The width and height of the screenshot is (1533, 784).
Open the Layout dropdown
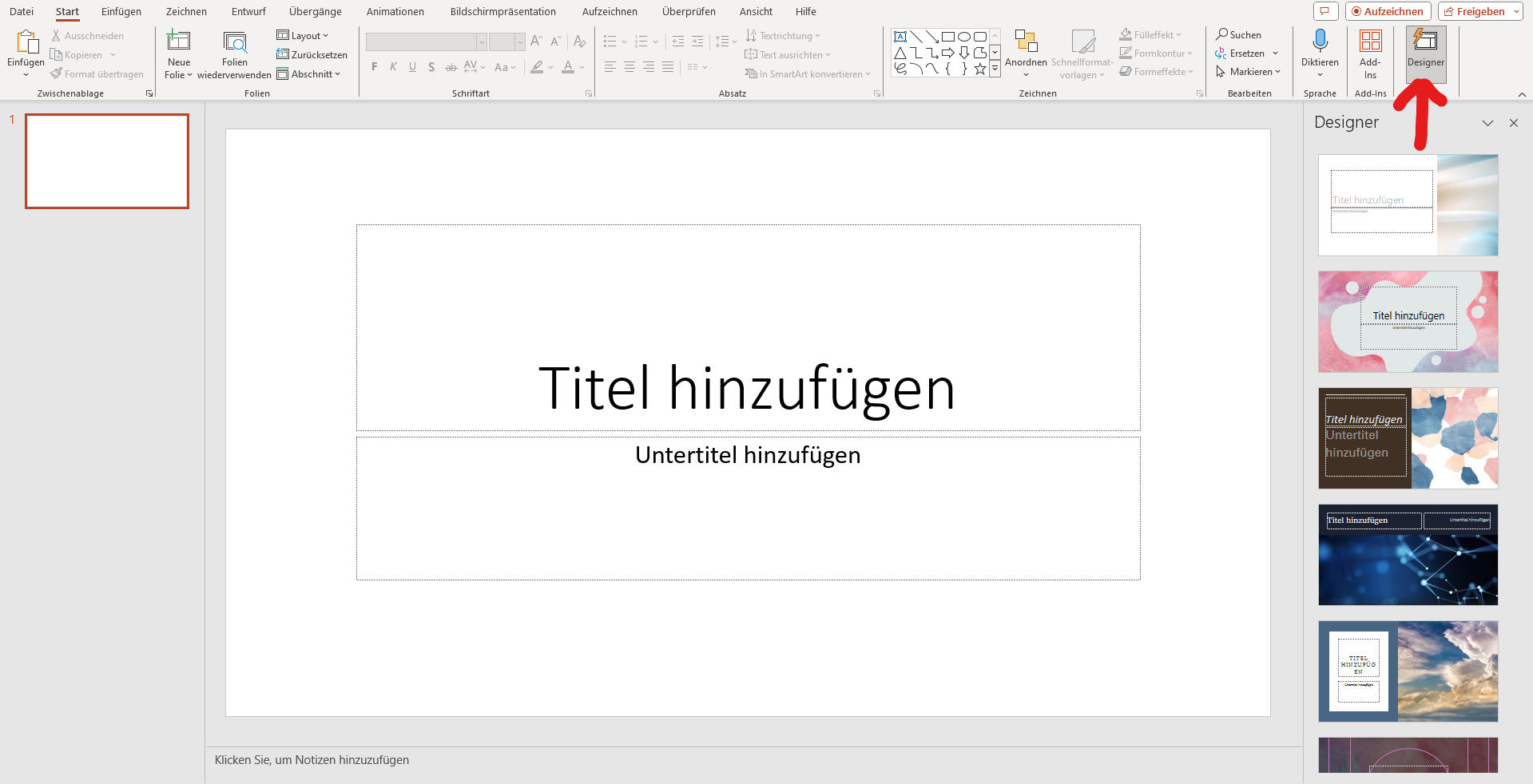(x=303, y=36)
